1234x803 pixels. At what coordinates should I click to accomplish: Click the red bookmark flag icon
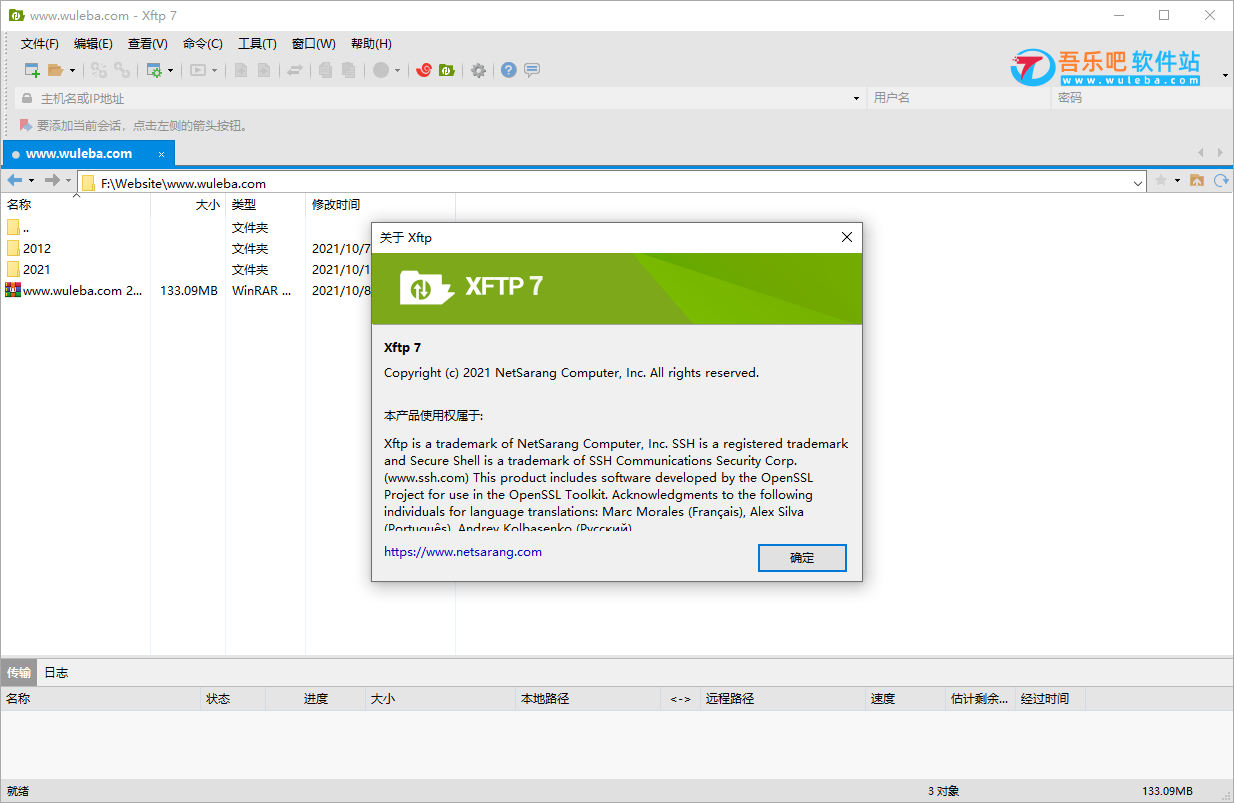pos(26,126)
